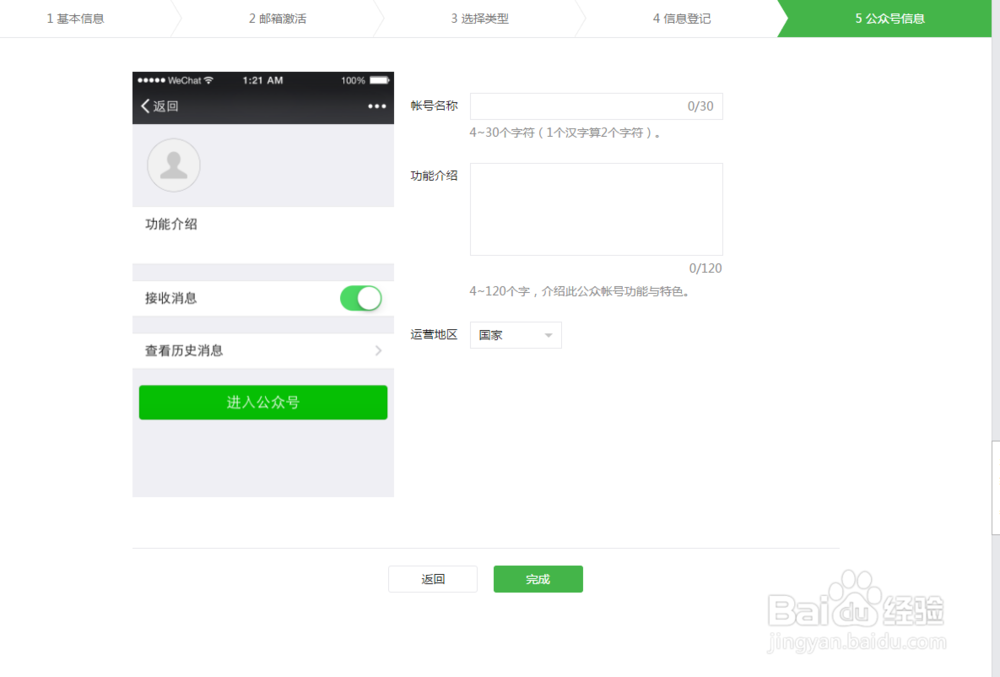Click the 返回 button at the bottom
This screenshot has width=1000, height=677.
pos(433,578)
